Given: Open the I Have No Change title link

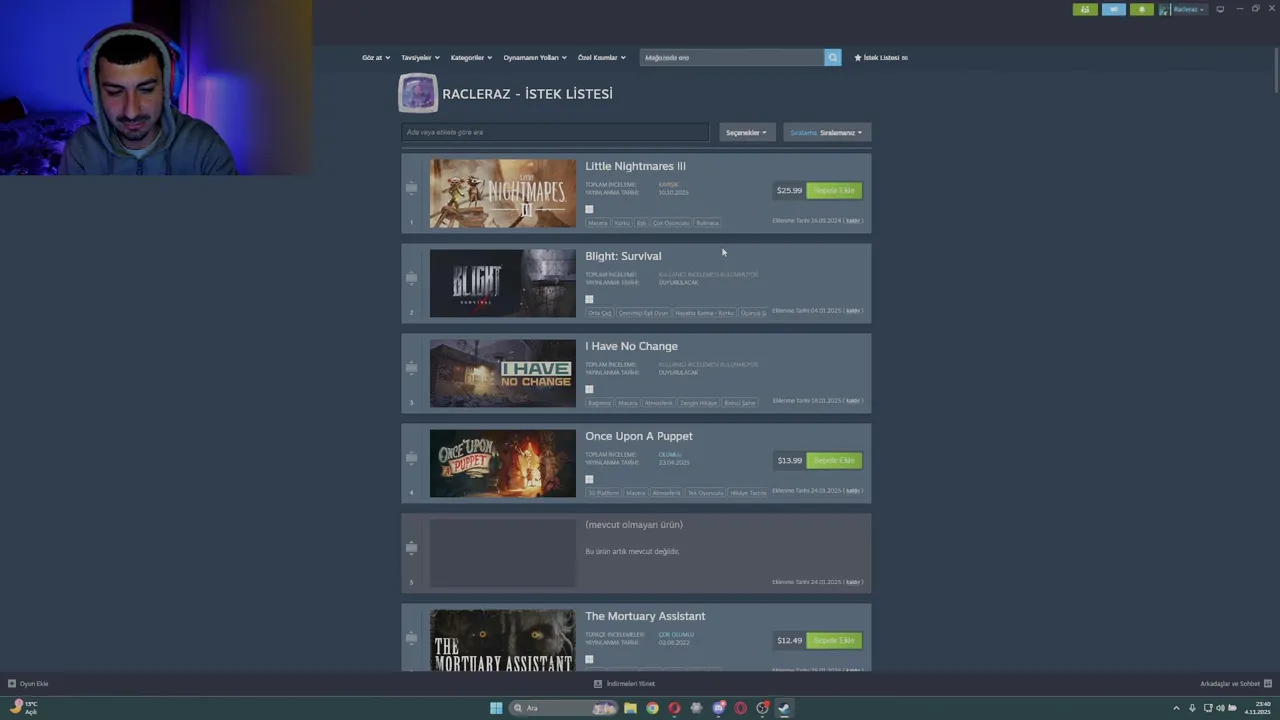Looking at the screenshot, I should click(631, 346).
